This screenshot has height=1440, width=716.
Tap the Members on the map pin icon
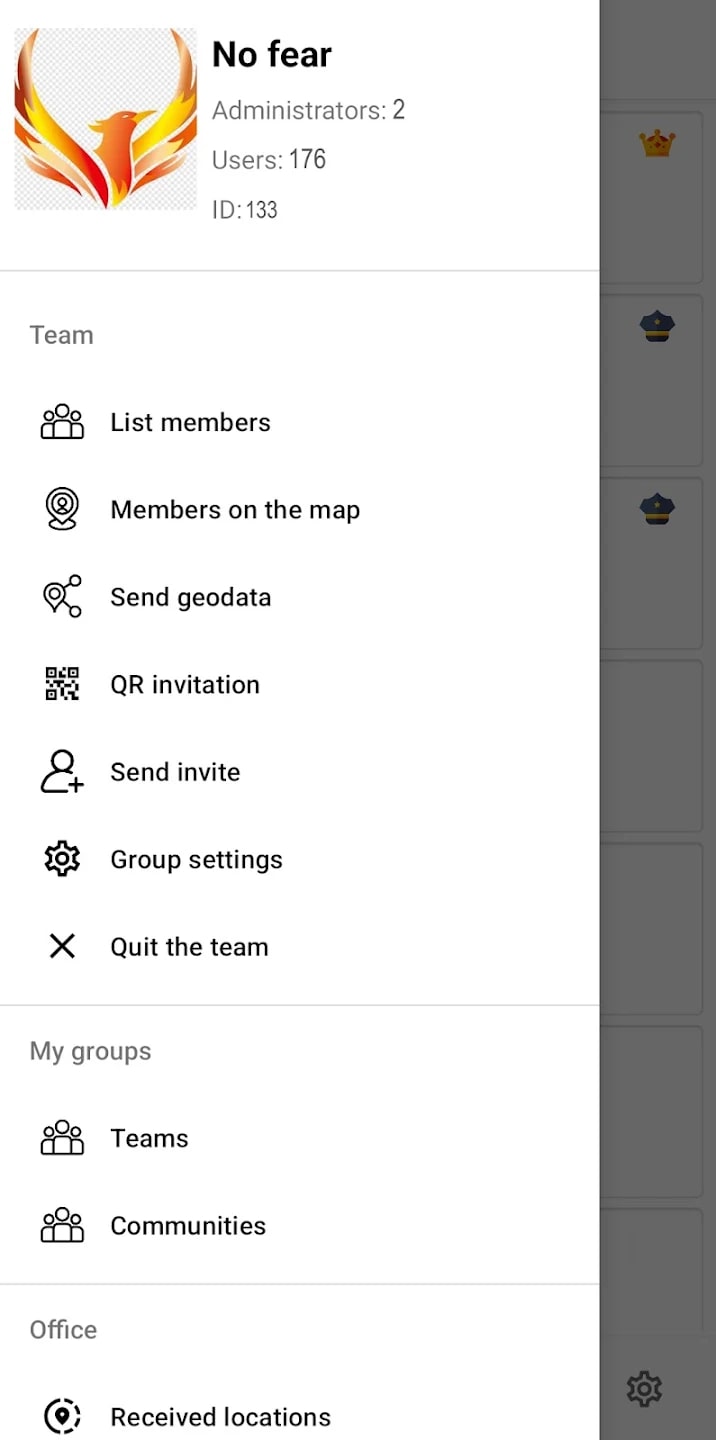62,509
